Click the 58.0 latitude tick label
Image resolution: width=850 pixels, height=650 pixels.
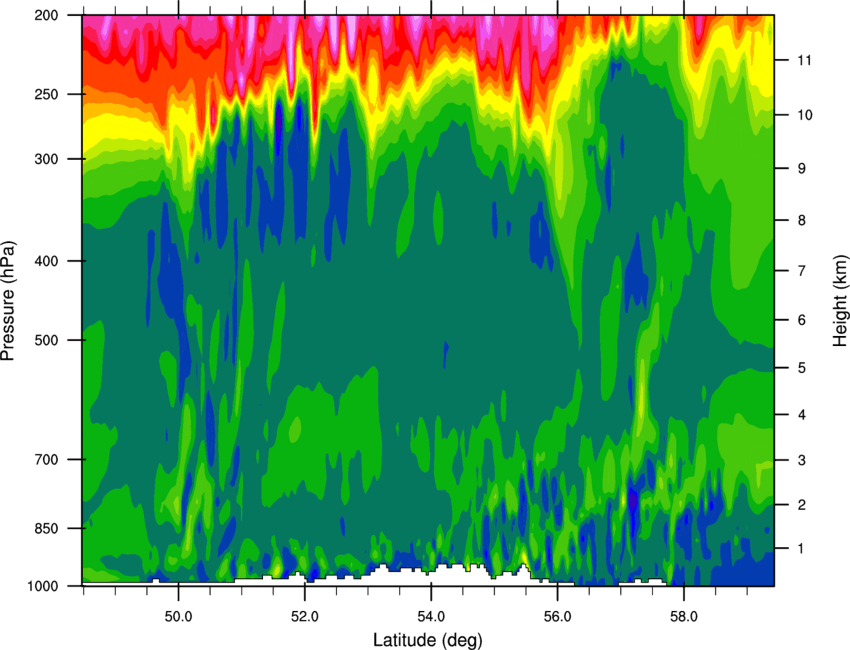pyautogui.click(x=684, y=616)
